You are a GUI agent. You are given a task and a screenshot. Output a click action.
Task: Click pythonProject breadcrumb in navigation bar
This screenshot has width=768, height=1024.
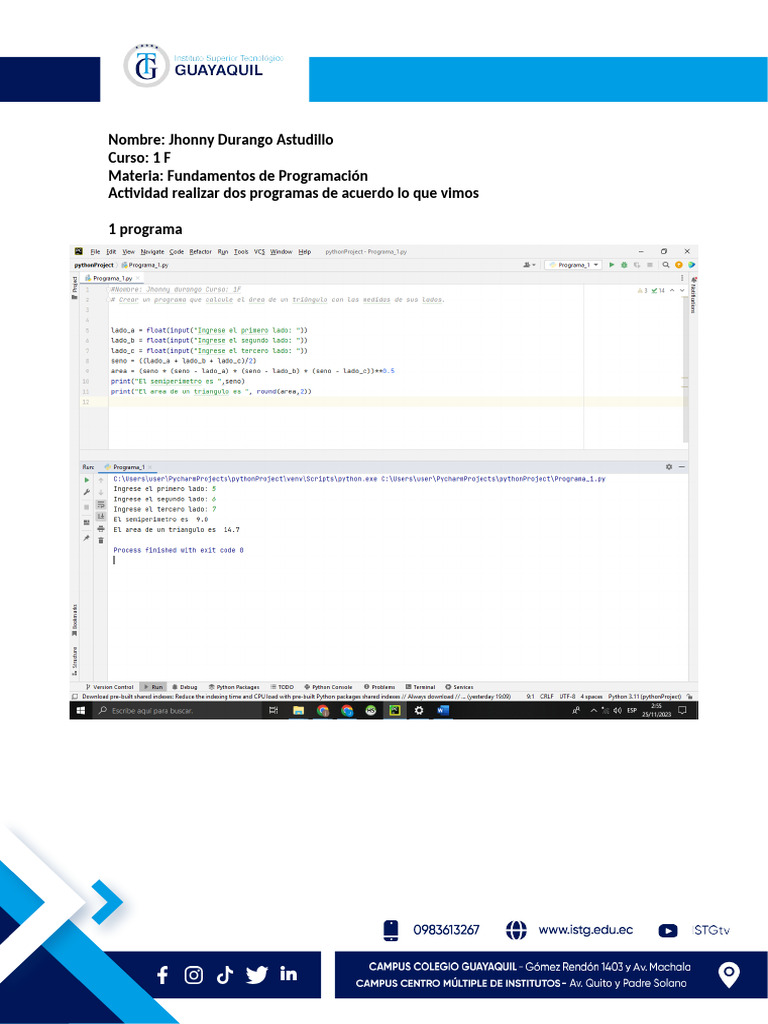94,265
